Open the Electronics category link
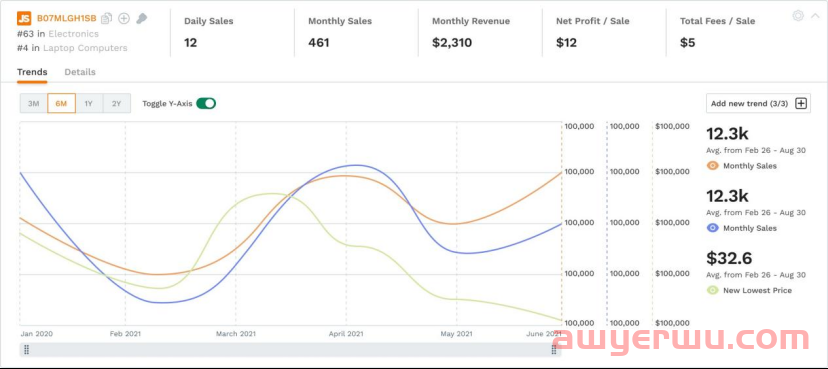The height and width of the screenshot is (369, 828). 73,34
